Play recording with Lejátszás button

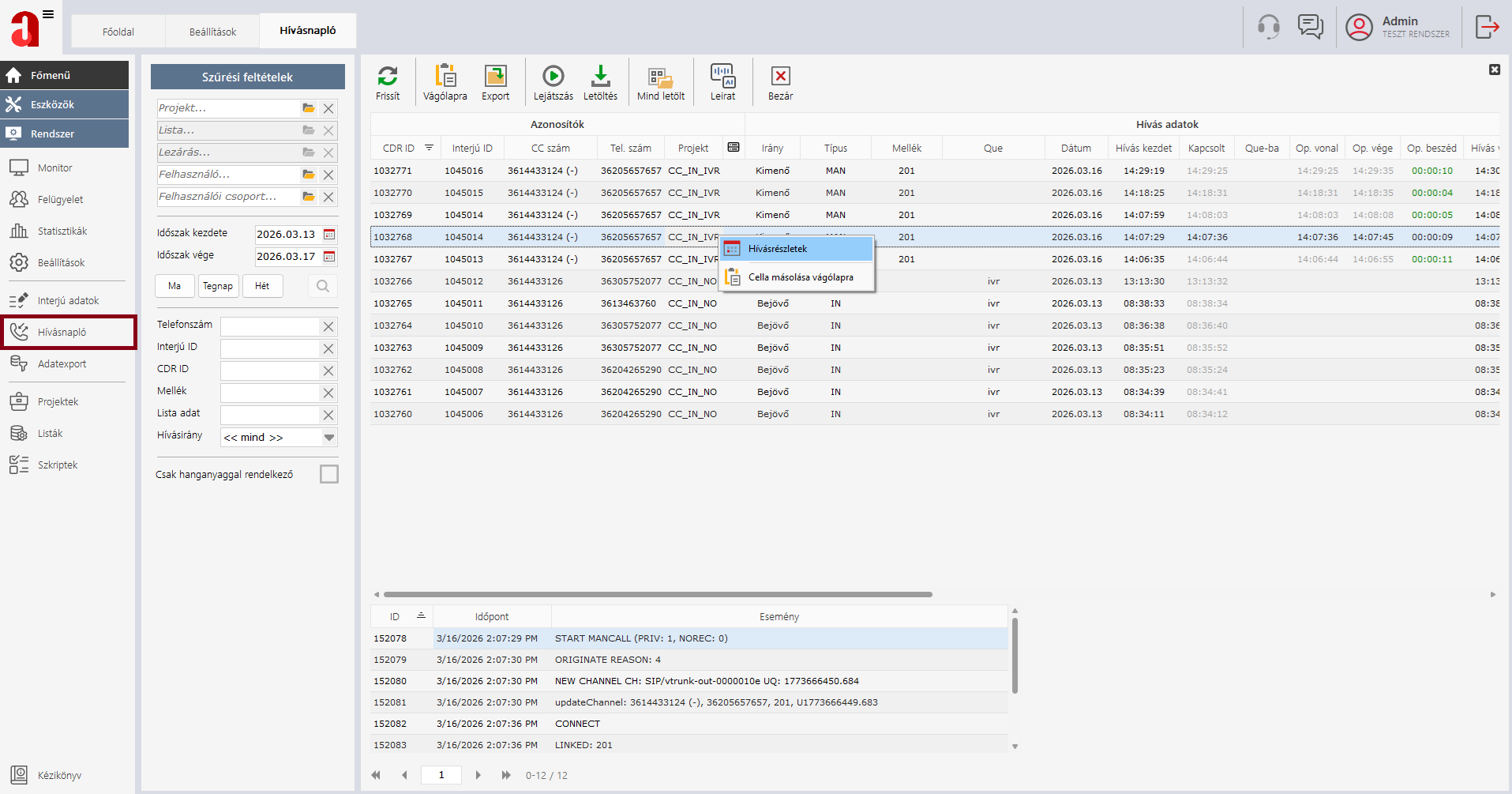point(553,77)
